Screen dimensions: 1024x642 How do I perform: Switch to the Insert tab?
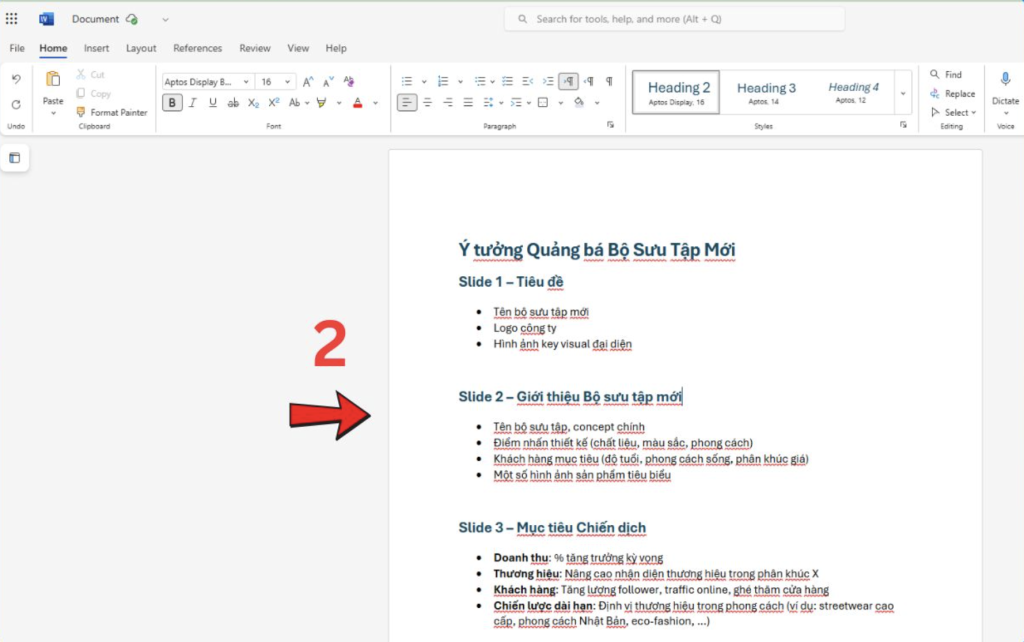pos(97,48)
